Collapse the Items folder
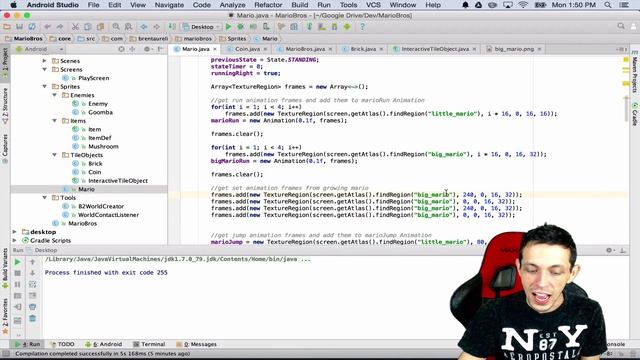 (x=54, y=121)
